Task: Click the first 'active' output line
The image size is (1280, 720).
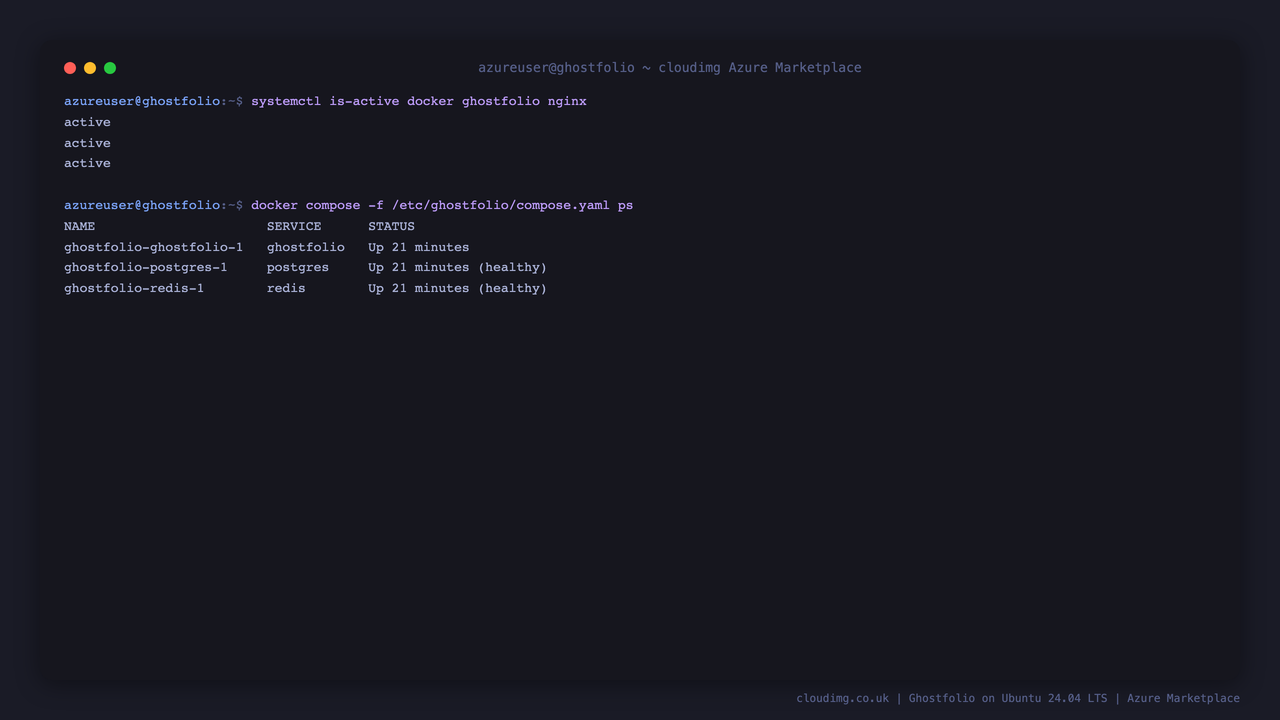Action: [87, 122]
